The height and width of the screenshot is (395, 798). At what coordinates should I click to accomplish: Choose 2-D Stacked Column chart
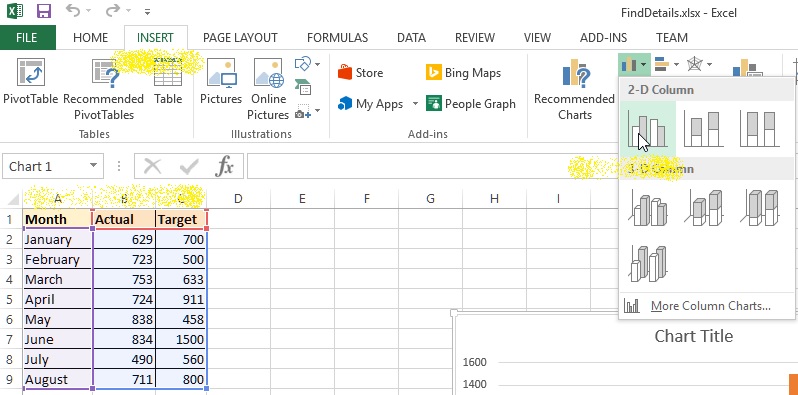[x=703, y=128]
